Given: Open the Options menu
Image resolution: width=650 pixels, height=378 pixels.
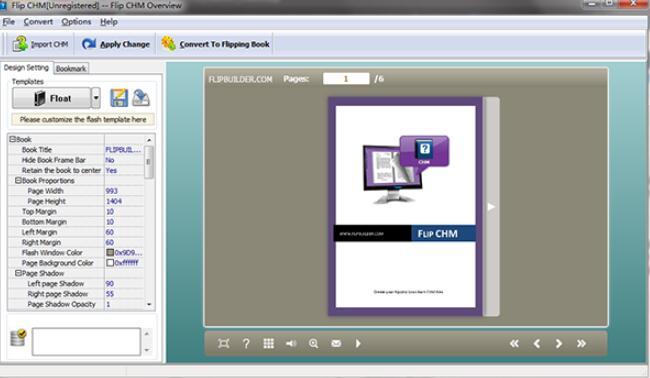Looking at the screenshot, I should [x=76, y=22].
